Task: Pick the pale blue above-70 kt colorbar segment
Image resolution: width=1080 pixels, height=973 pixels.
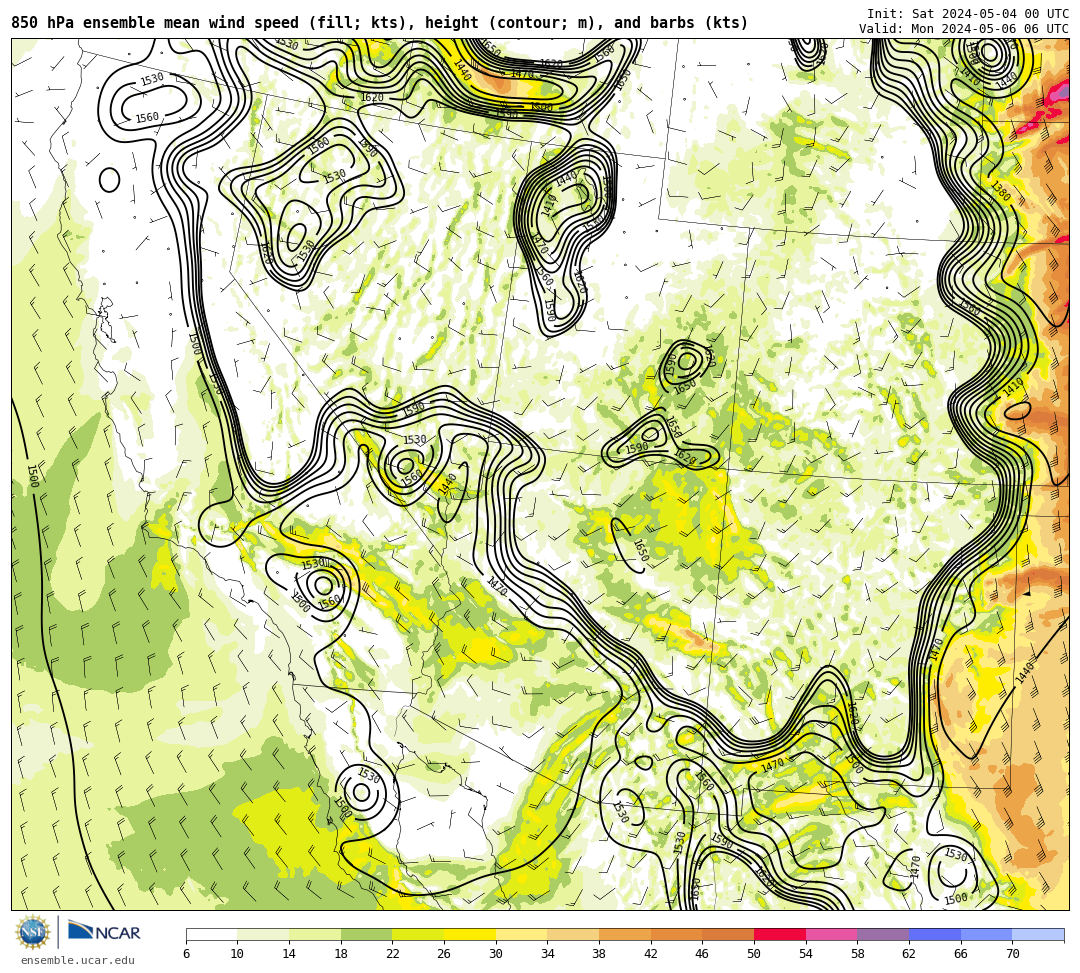Action: [1038, 934]
